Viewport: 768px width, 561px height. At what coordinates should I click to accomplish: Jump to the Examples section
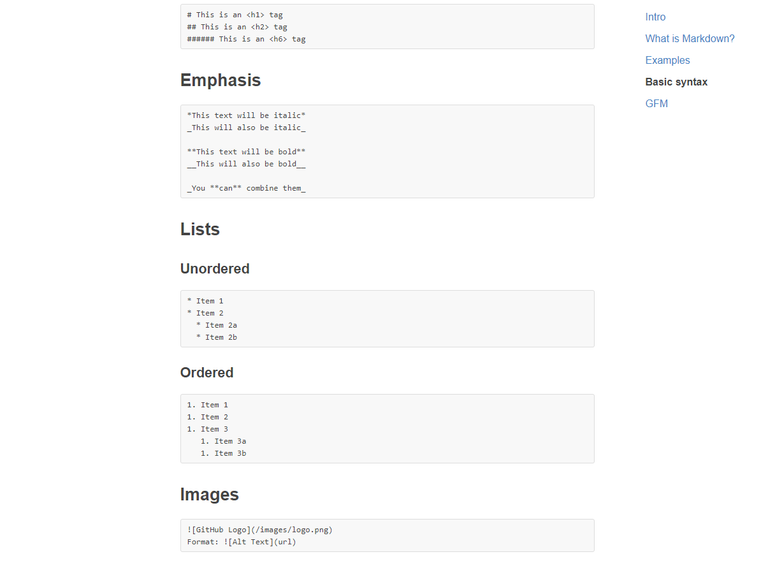[x=667, y=60]
